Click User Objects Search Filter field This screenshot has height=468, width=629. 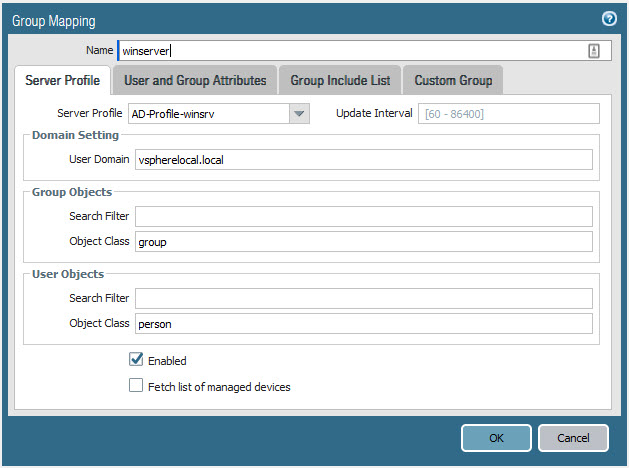[363, 298]
